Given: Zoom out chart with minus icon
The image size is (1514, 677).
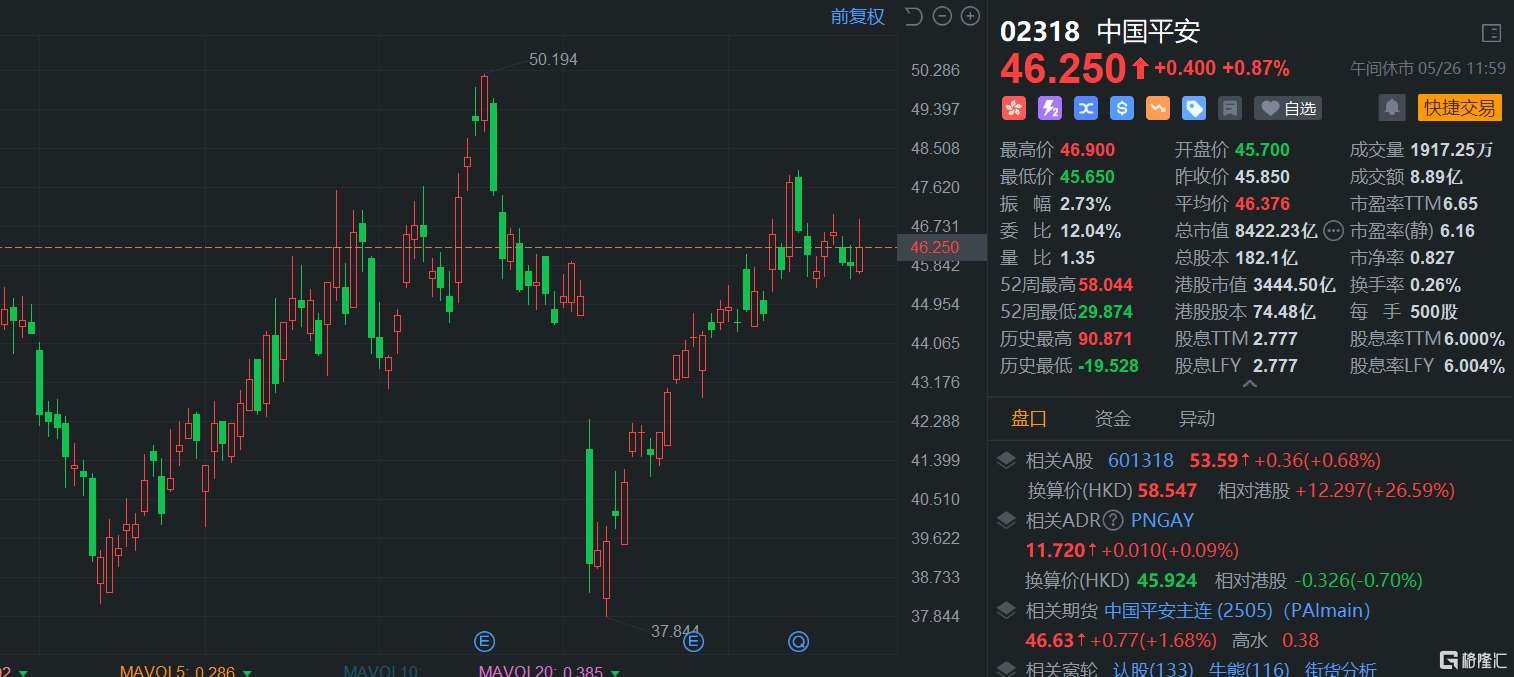Looking at the screenshot, I should (x=942, y=16).
